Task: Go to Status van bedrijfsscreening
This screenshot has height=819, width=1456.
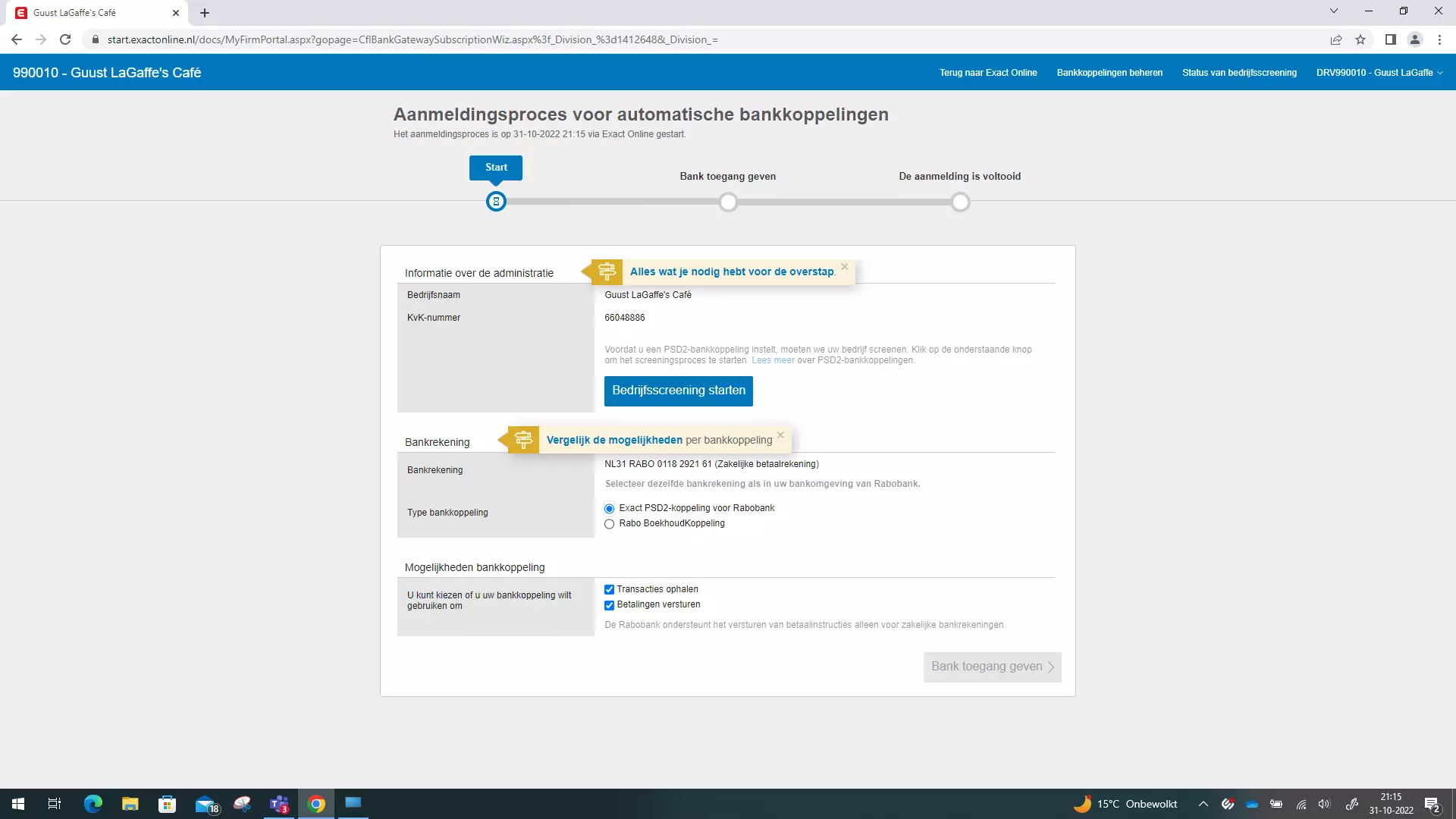Action: (1239, 73)
